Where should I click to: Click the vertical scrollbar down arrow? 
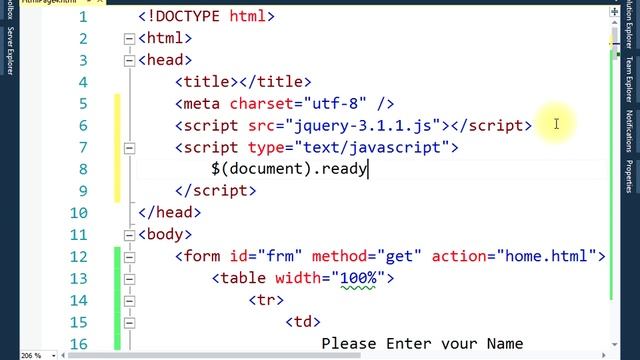[x=614, y=345]
